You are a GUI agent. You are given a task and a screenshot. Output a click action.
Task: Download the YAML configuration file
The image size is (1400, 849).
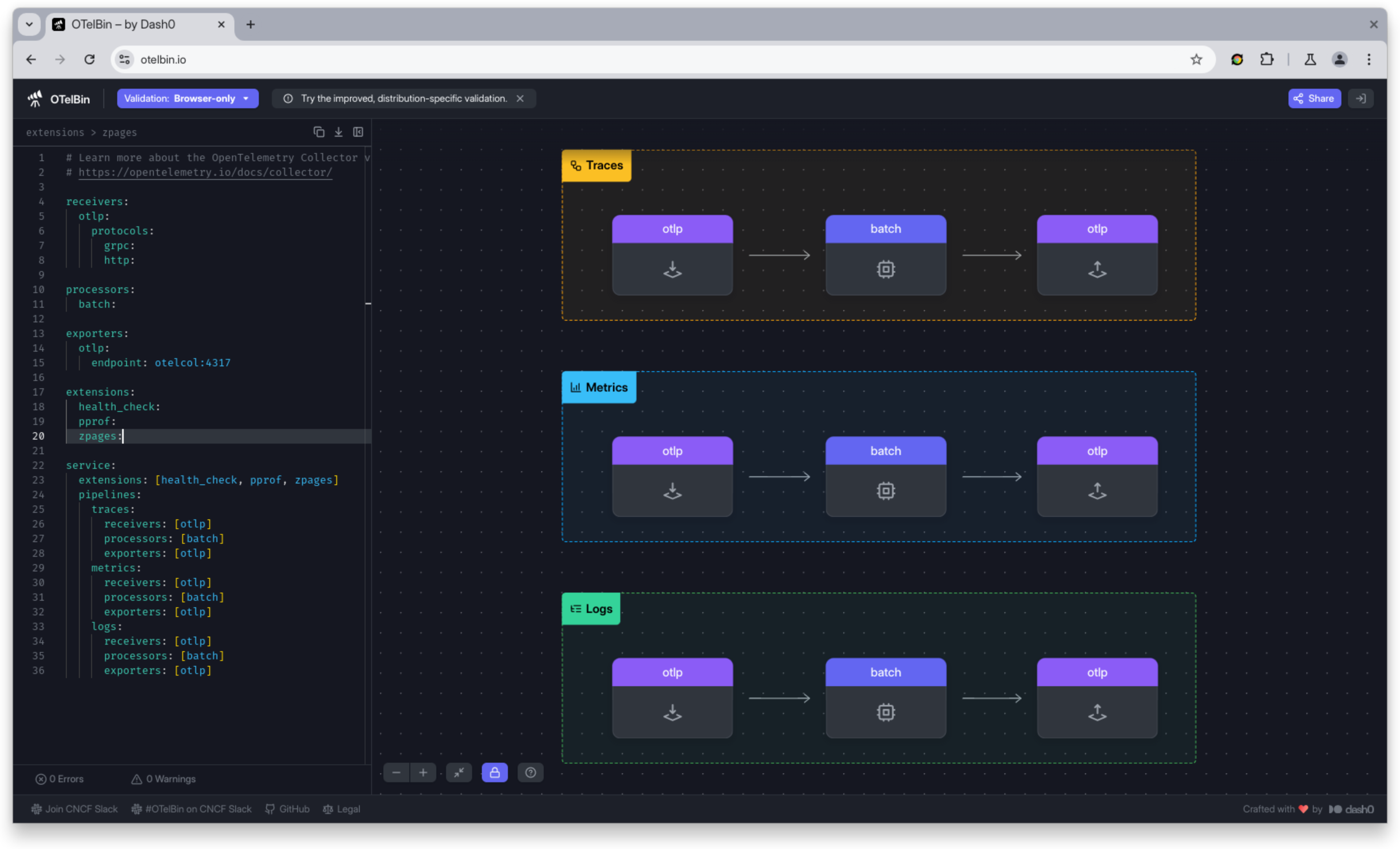[x=338, y=131]
